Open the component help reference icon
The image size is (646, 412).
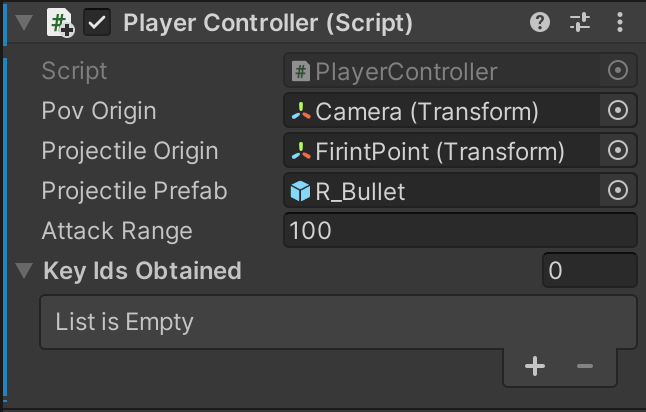[540, 22]
